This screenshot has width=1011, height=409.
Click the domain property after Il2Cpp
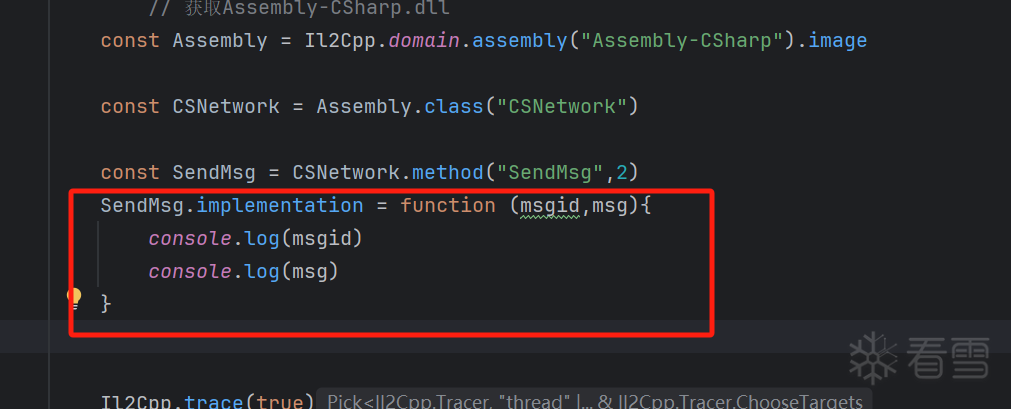point(429,41)
